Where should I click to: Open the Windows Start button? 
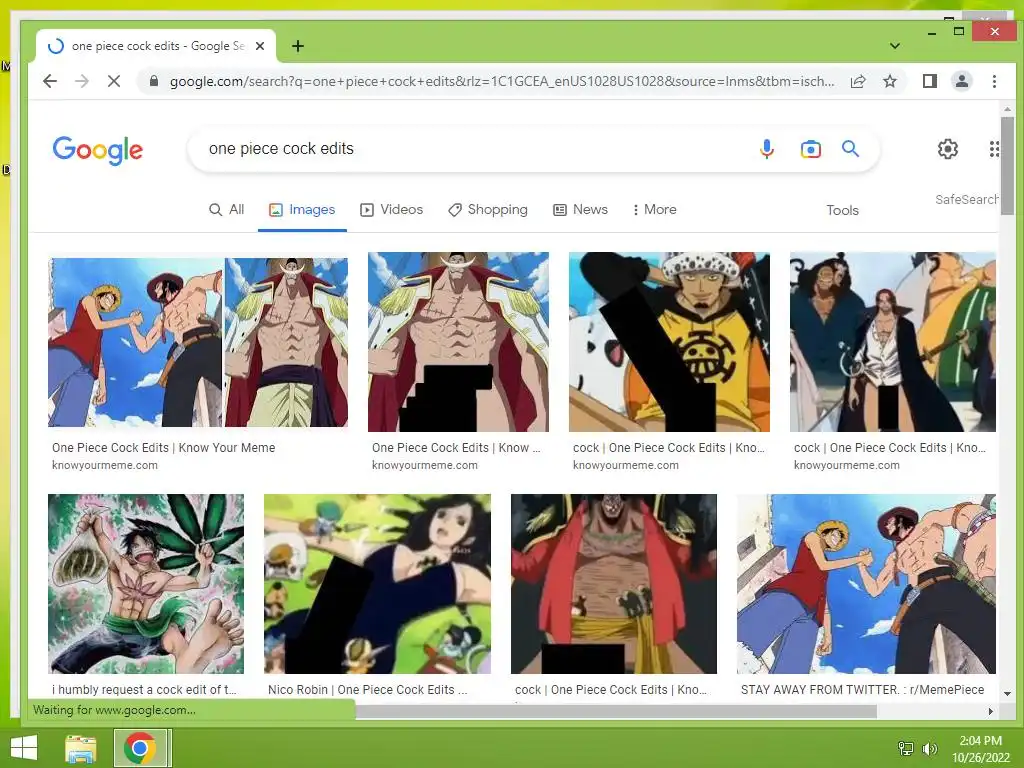24,748
